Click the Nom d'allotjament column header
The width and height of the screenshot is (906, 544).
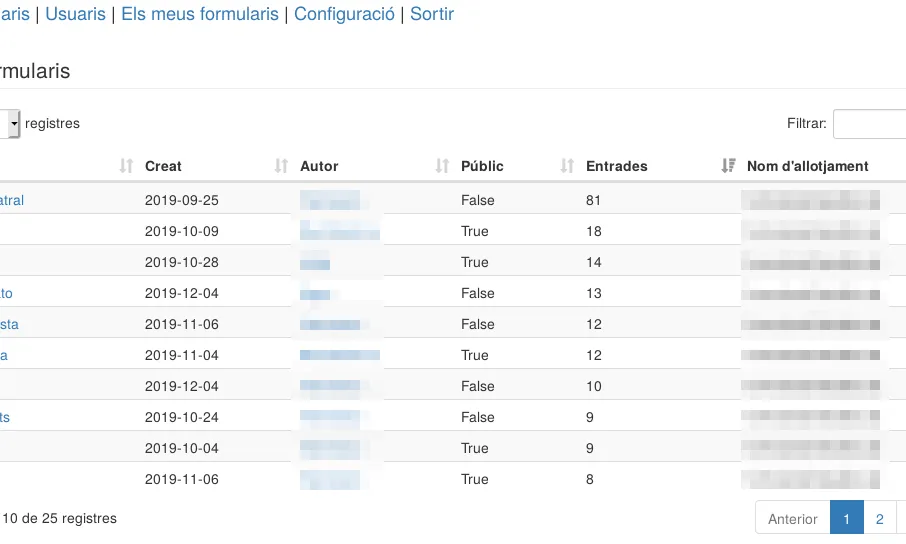pos(807,166)
